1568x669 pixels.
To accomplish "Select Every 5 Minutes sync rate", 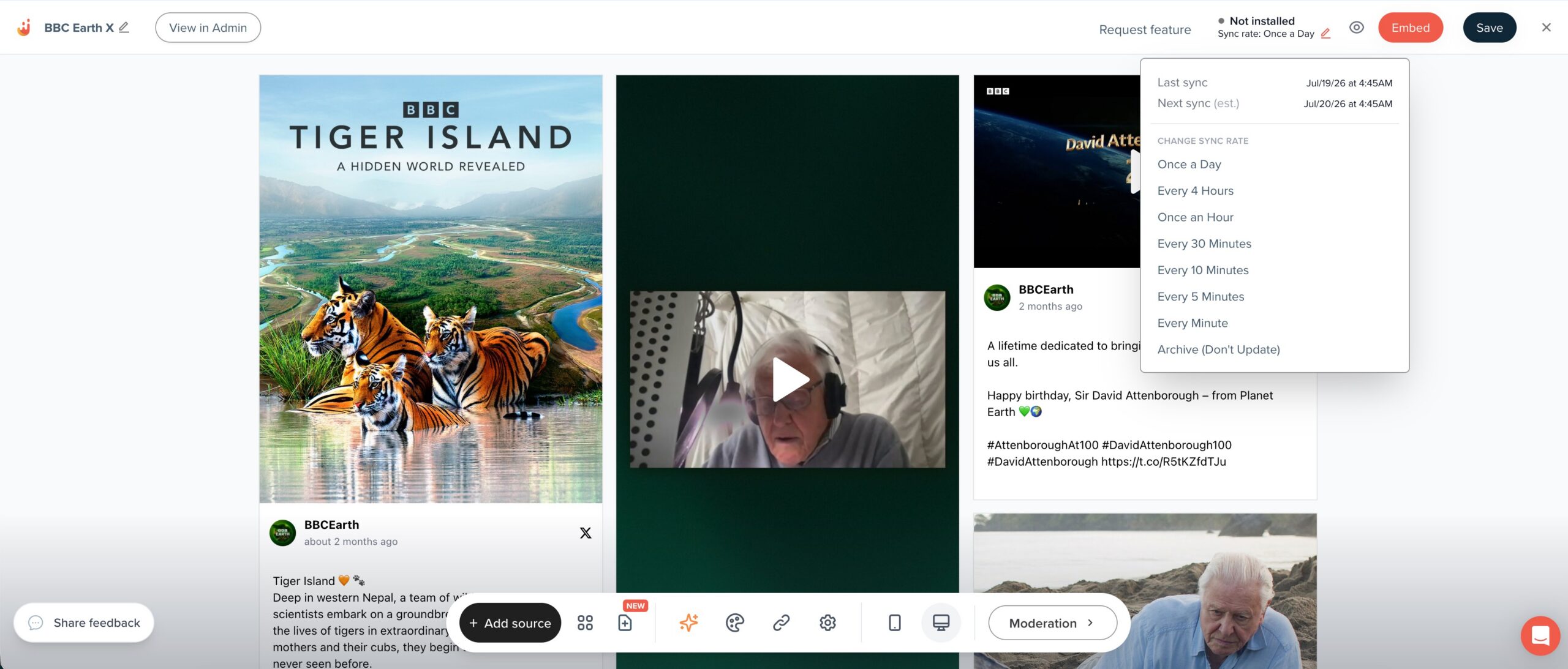I will click(x=1200, y=296).
